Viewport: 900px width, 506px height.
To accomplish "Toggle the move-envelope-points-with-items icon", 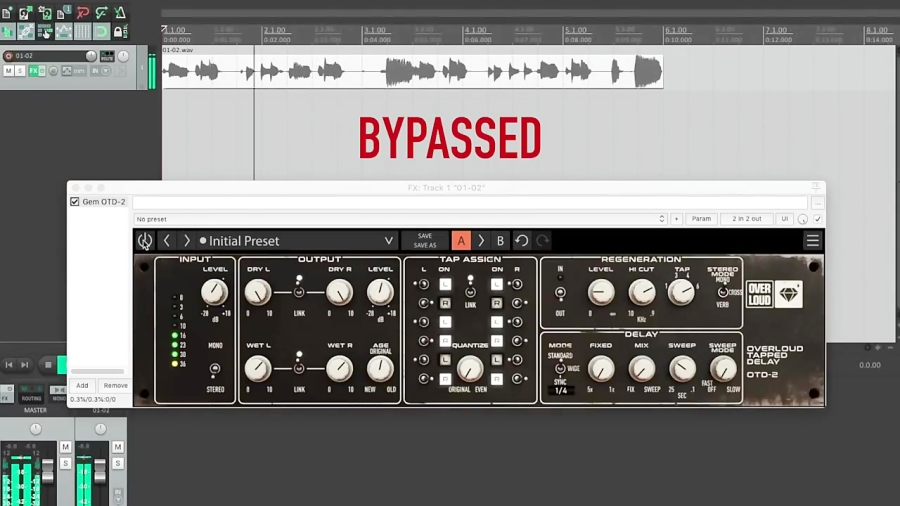I will point(64,31).
